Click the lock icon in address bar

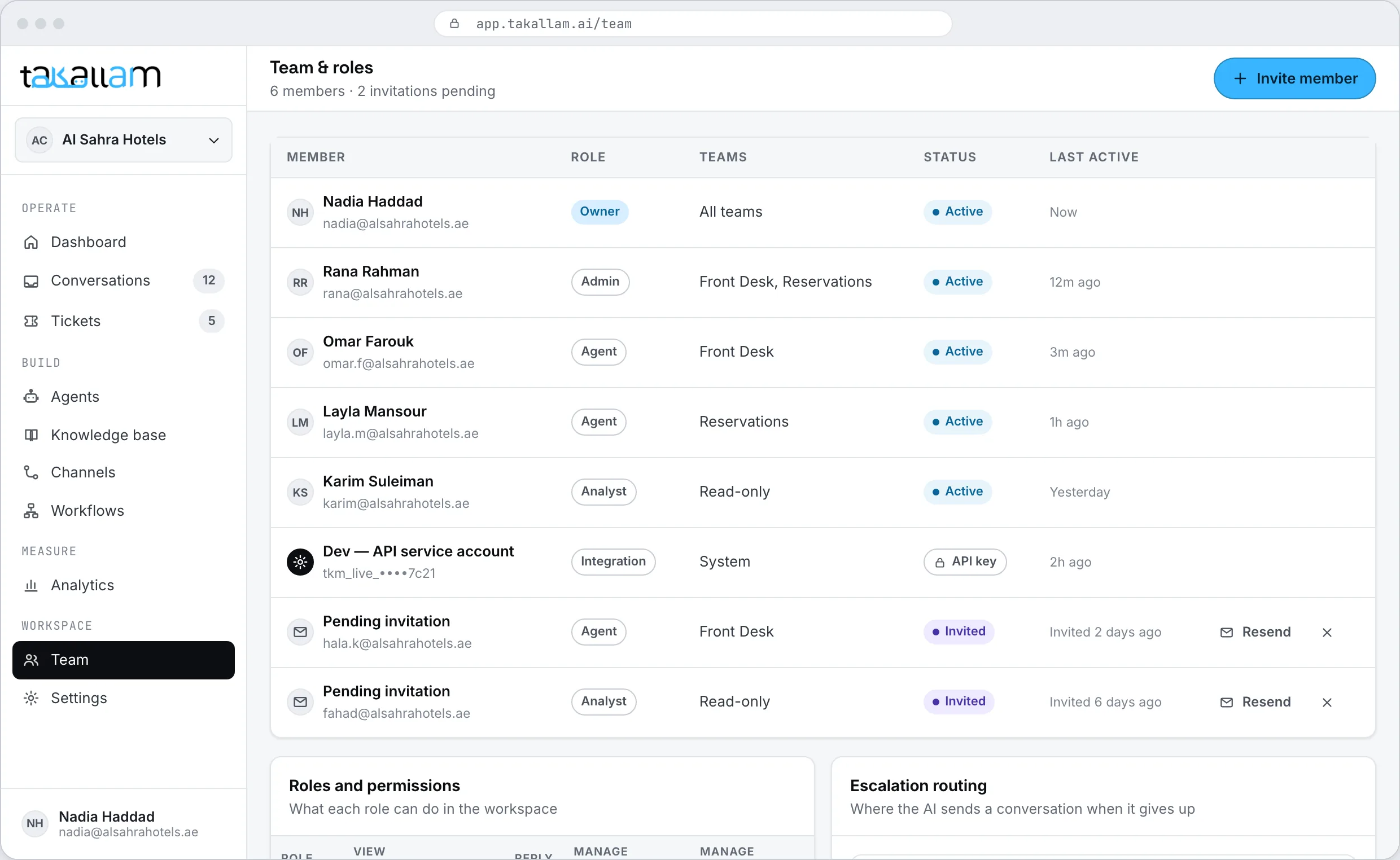[x=454, y=23]
